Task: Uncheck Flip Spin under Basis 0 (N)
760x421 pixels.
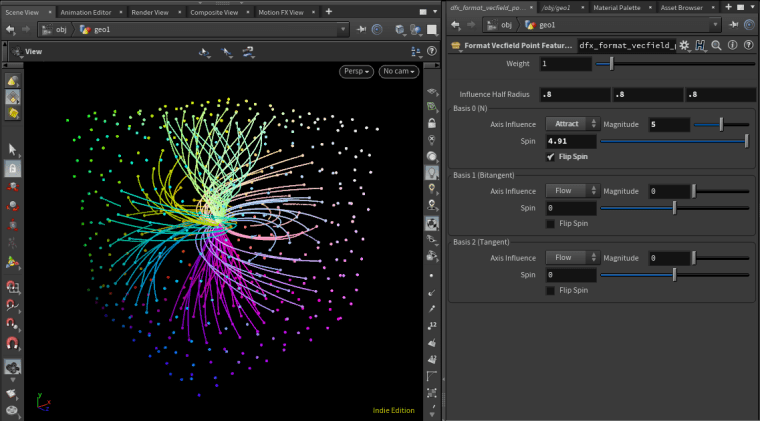Action: point(552,157)
